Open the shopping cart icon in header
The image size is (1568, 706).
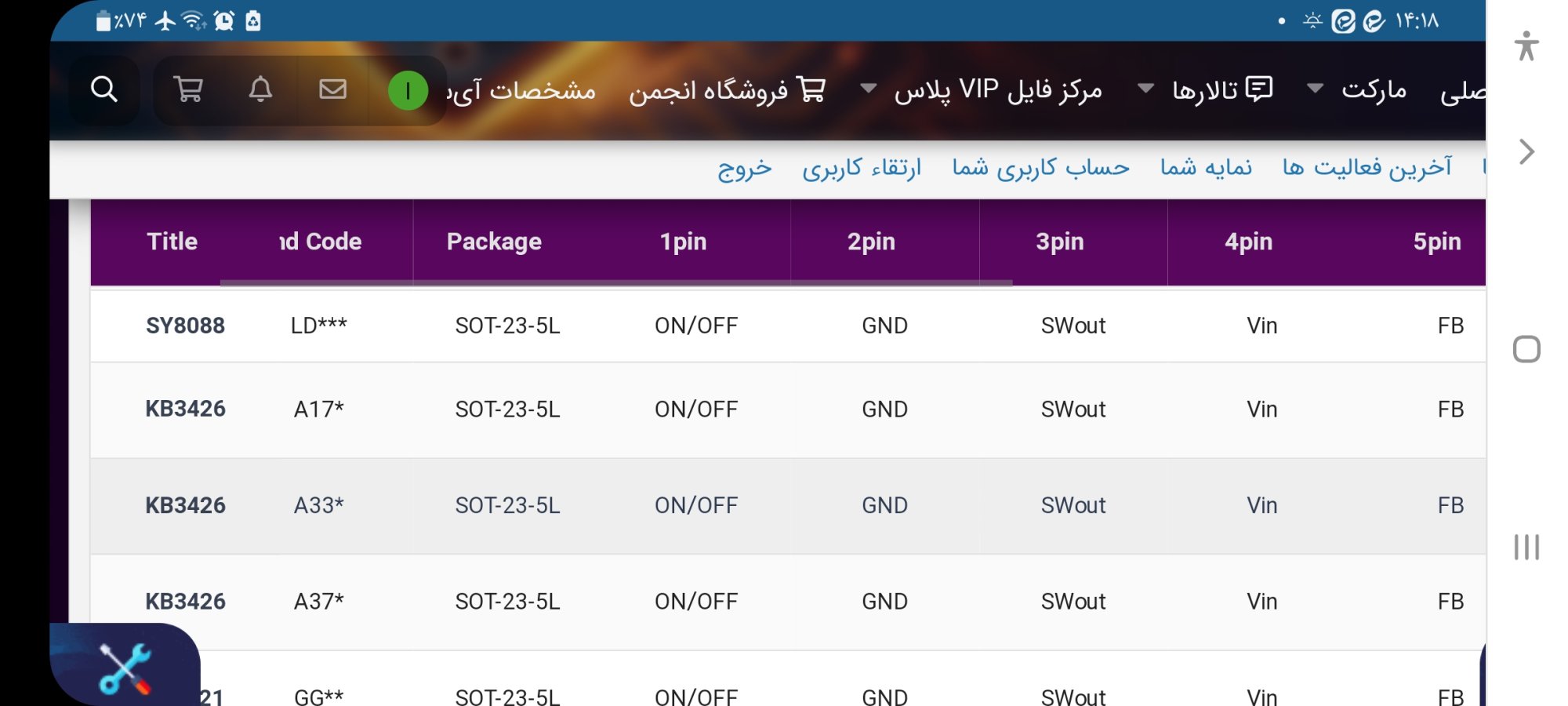[x=188, y=89]
